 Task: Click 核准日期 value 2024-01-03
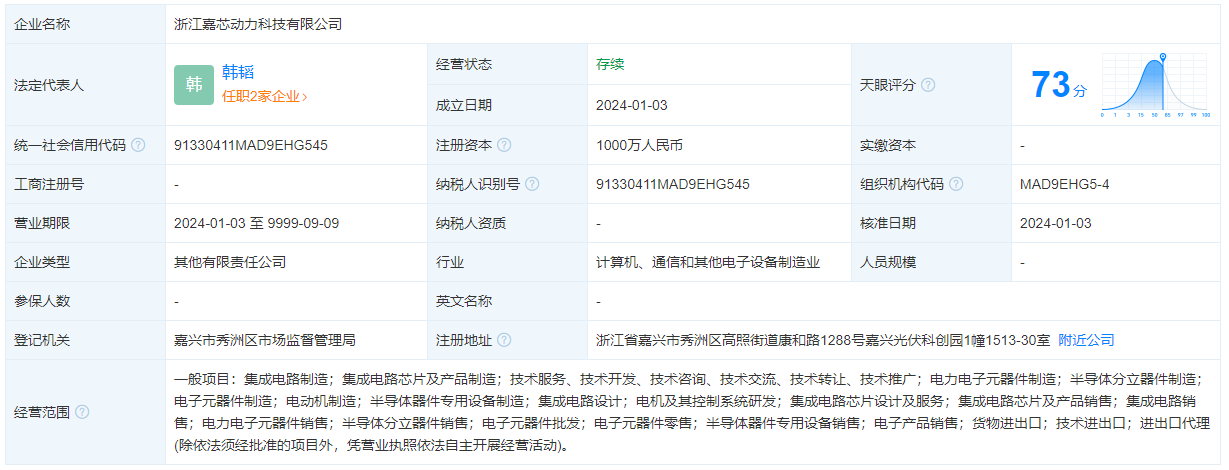click(x=1055, y=223)
